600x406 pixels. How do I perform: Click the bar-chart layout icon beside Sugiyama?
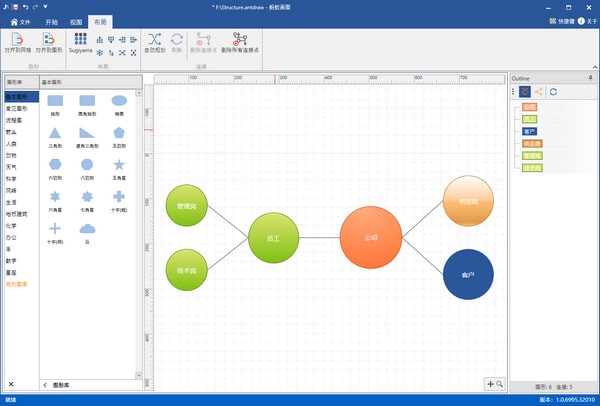coord(100,40)
